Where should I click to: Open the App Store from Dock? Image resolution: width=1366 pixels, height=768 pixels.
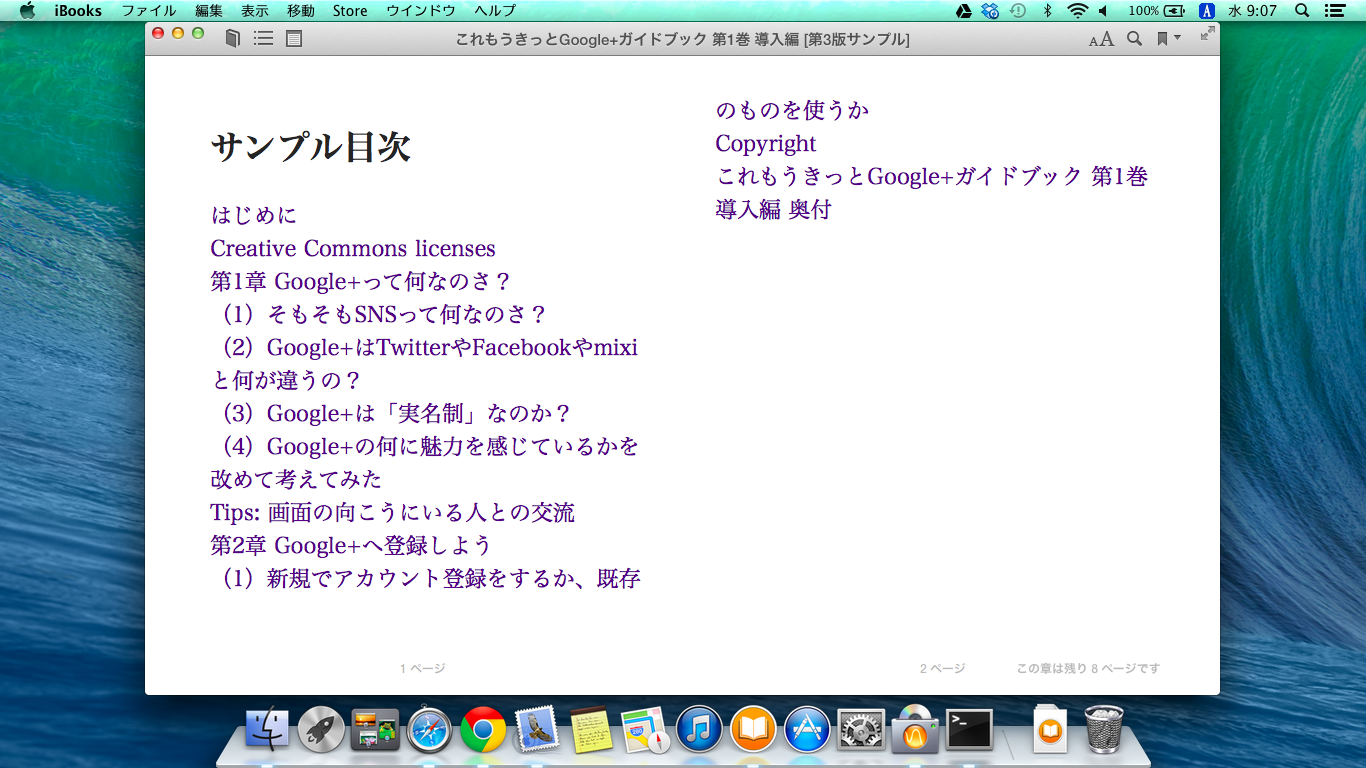pyautogui.click(x=807, y=730)
